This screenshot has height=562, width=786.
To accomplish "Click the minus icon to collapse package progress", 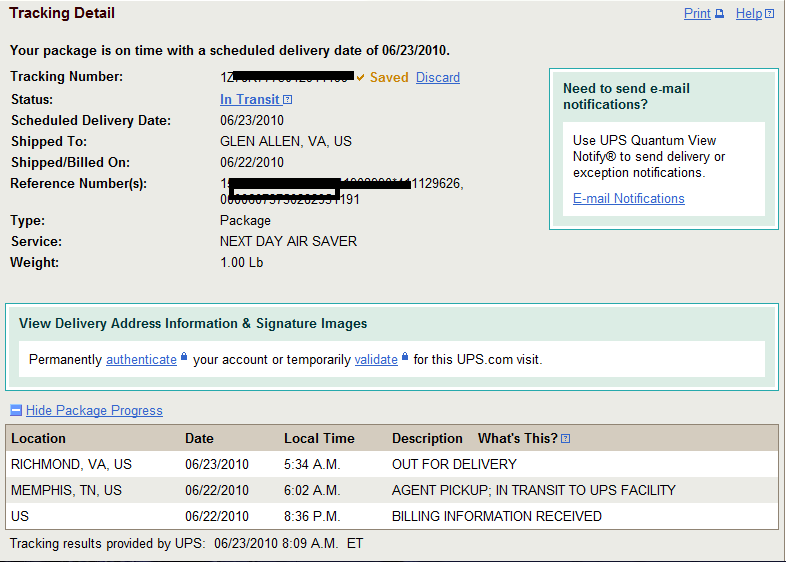I will coord(16,410).
